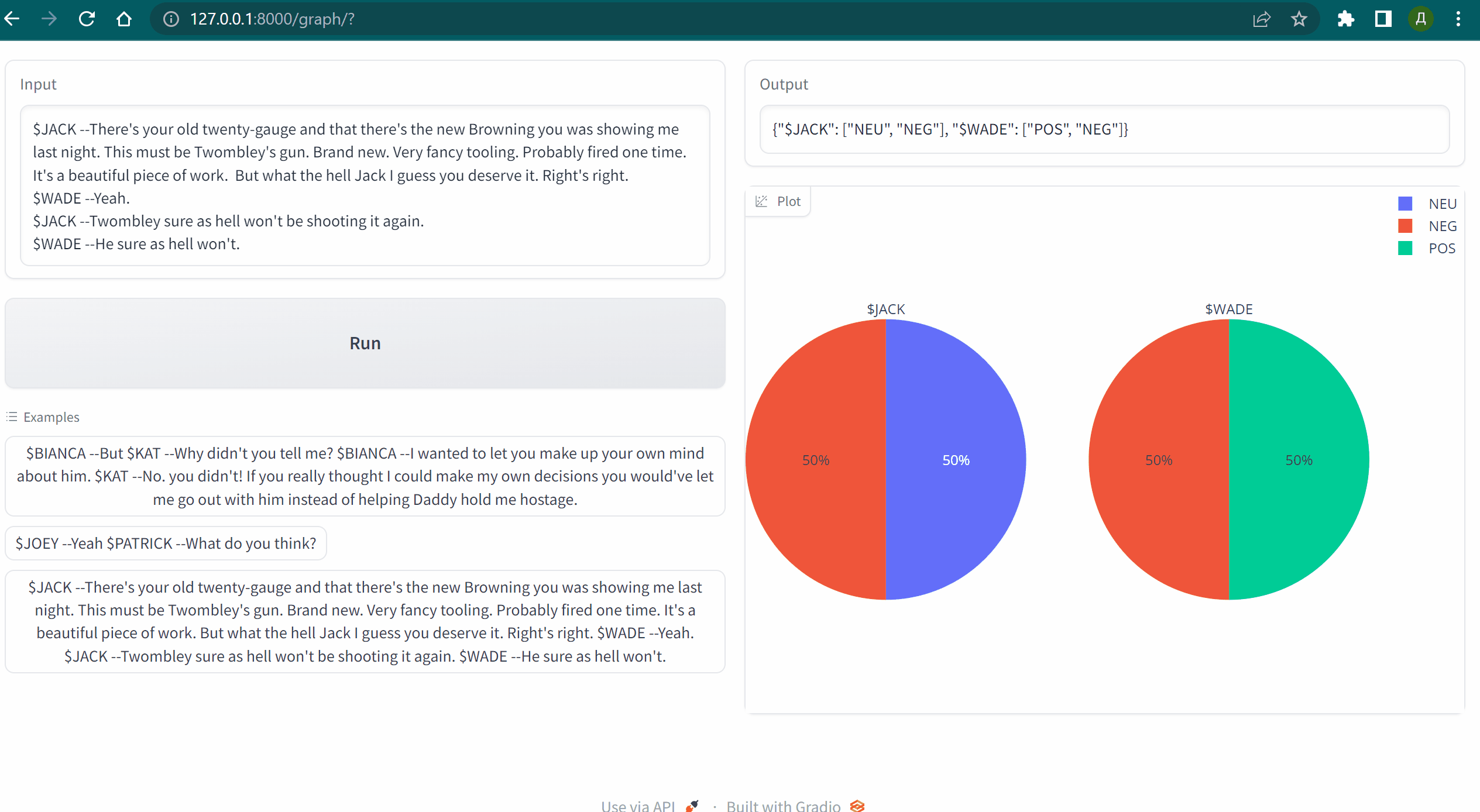
Task: Open the browser three-dot options menu
Action: click(x=1458, y=18)
